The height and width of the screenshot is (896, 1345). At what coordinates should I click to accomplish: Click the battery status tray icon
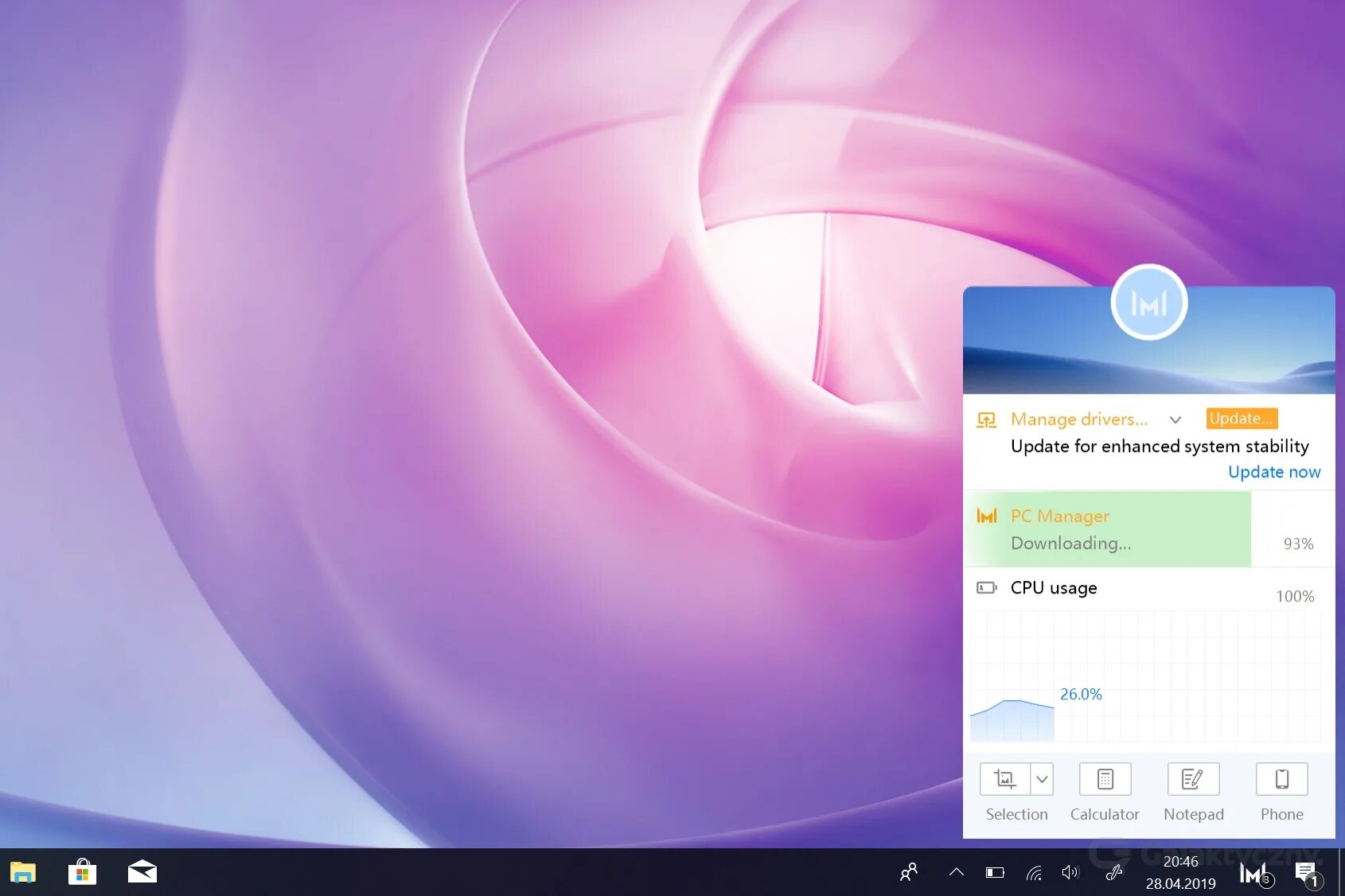(x=995, y=873)
